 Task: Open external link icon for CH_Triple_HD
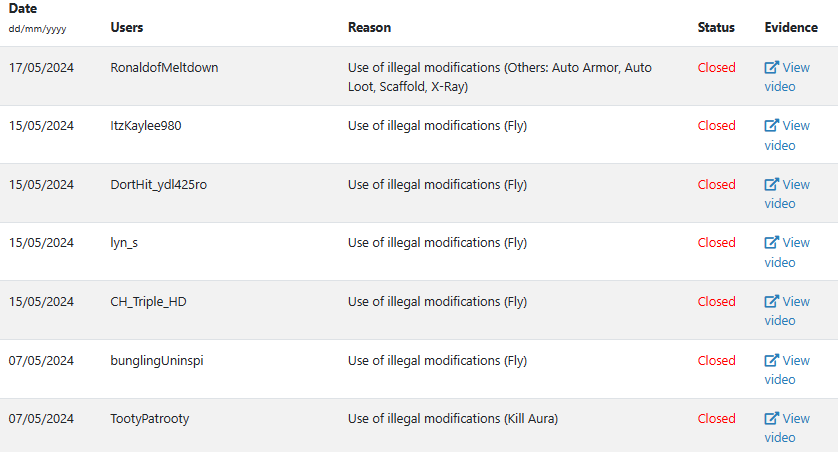point(771,301)
